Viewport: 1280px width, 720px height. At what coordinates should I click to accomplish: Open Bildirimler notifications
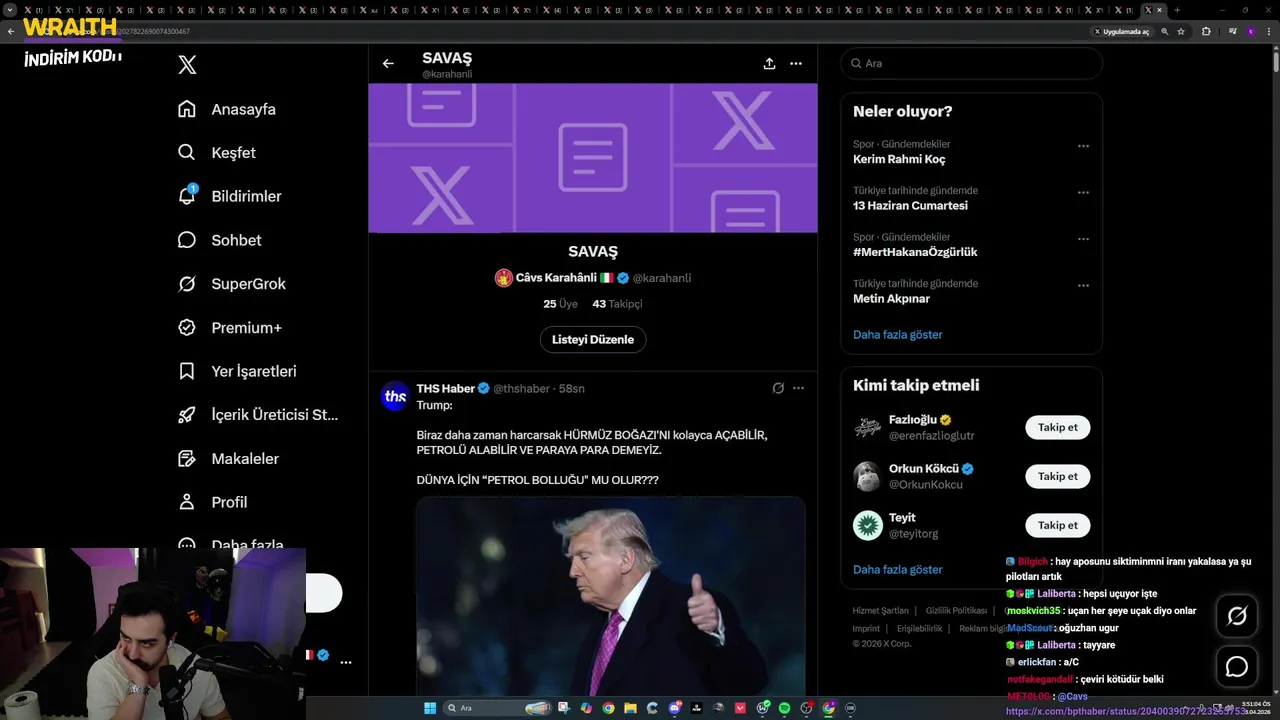[230, 196]
